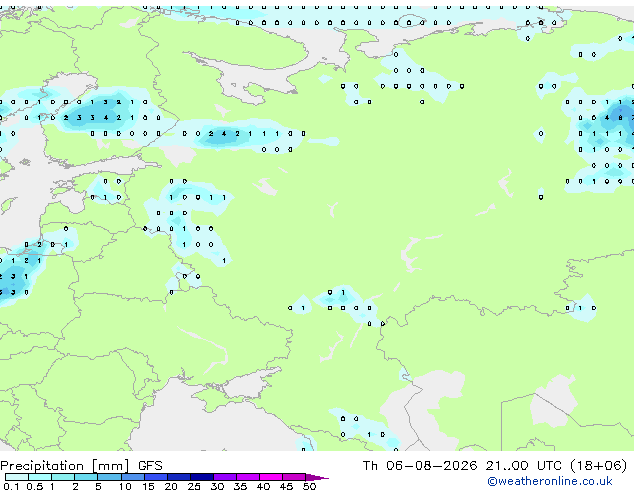Click the legend scale label '25'
Screen dimensions: 634x490
tap(194, 486)
